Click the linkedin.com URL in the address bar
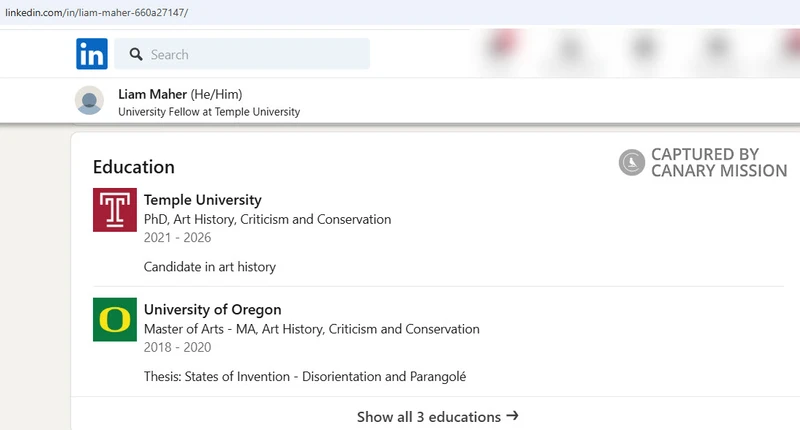The height and width of the screenshot is (430, 800). click(96, 13)
